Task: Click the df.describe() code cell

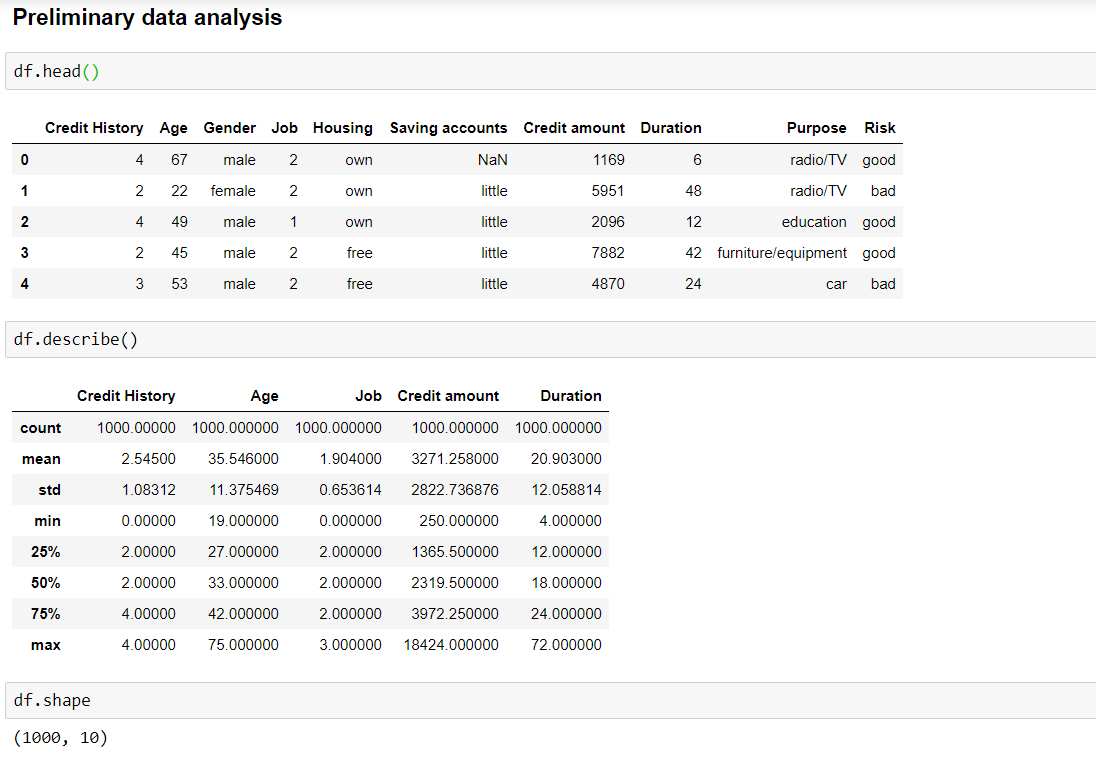Action: 551,340
